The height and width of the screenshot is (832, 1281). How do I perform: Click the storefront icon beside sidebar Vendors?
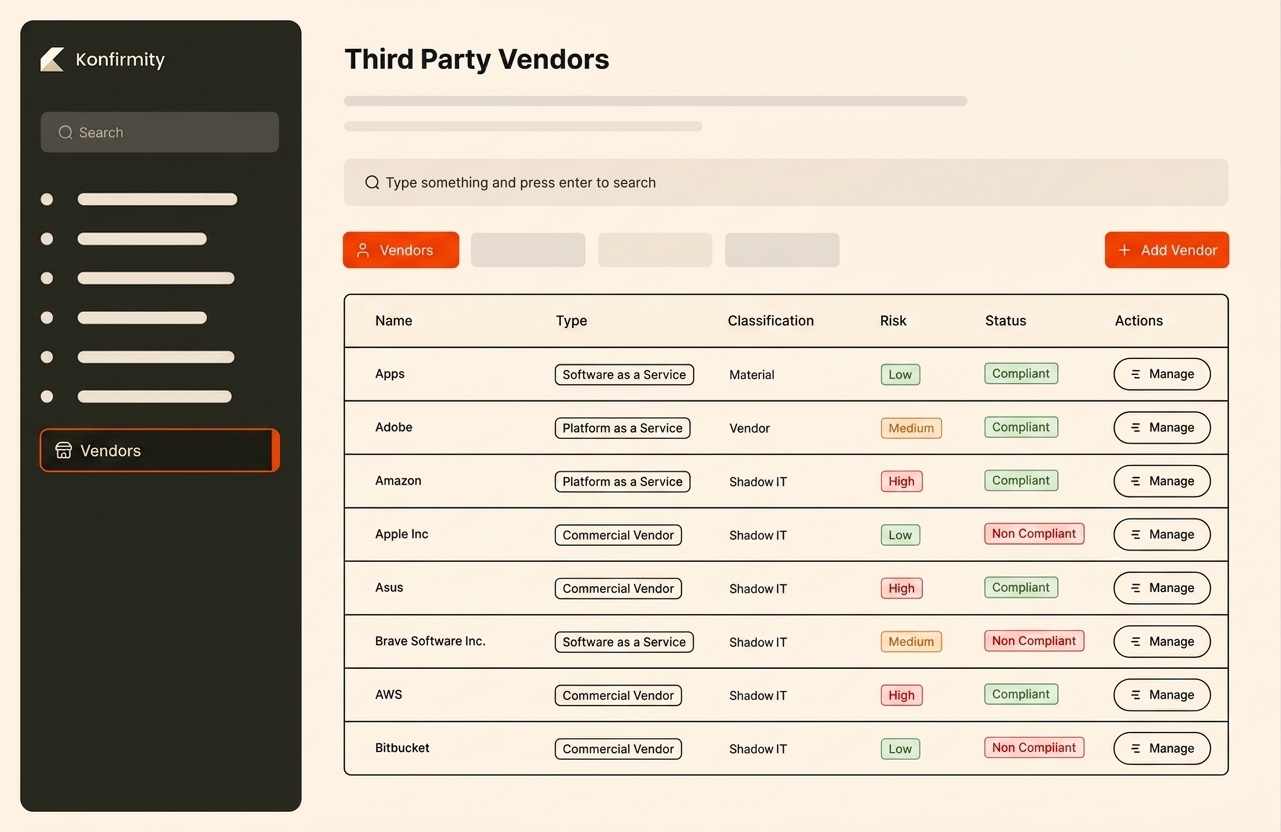(63, 450)
